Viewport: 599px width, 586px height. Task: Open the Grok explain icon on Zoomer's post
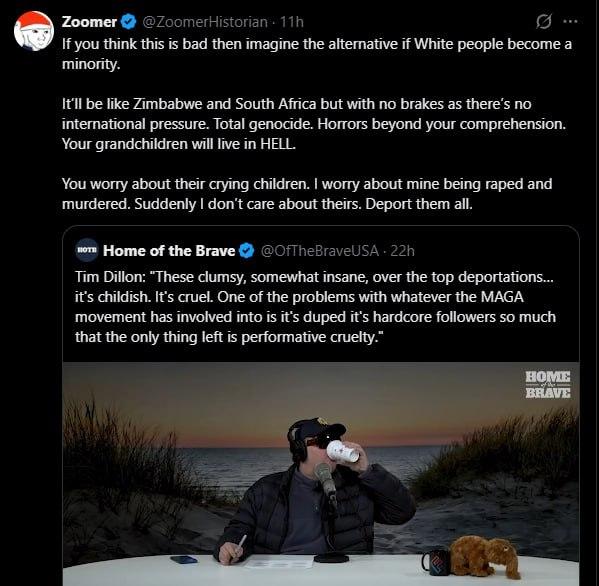click(544, 22)
